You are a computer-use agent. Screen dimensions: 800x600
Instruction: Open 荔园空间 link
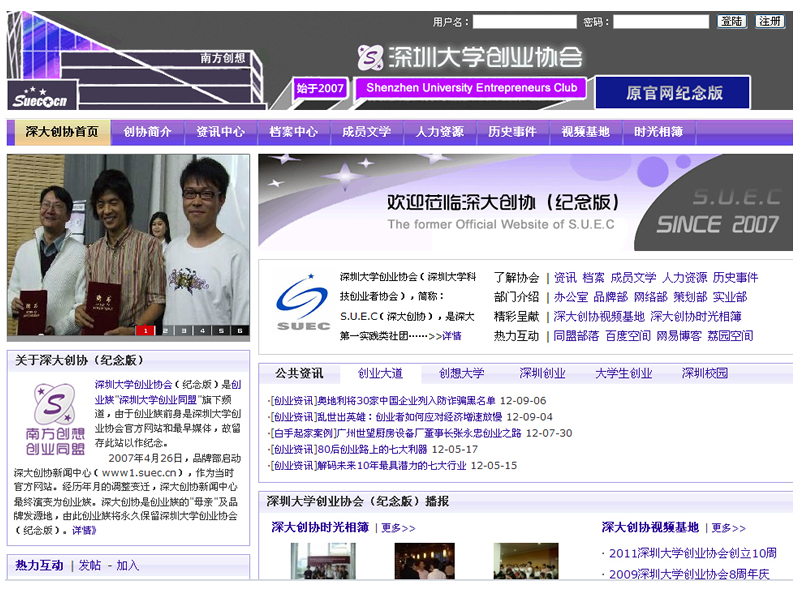(730, 336)
